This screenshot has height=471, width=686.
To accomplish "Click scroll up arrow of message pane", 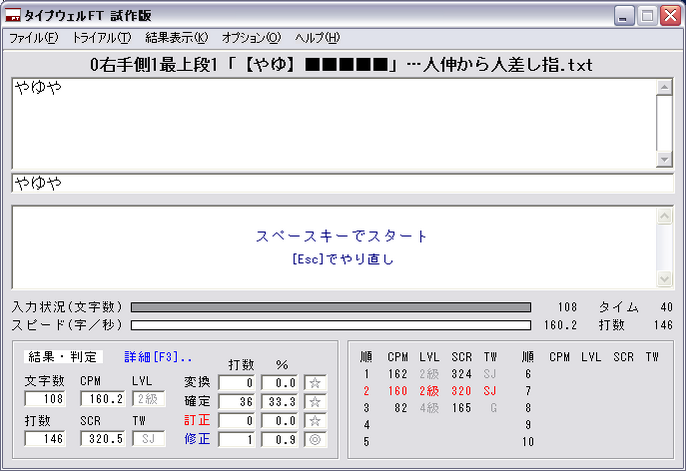I will click(665, 216).
